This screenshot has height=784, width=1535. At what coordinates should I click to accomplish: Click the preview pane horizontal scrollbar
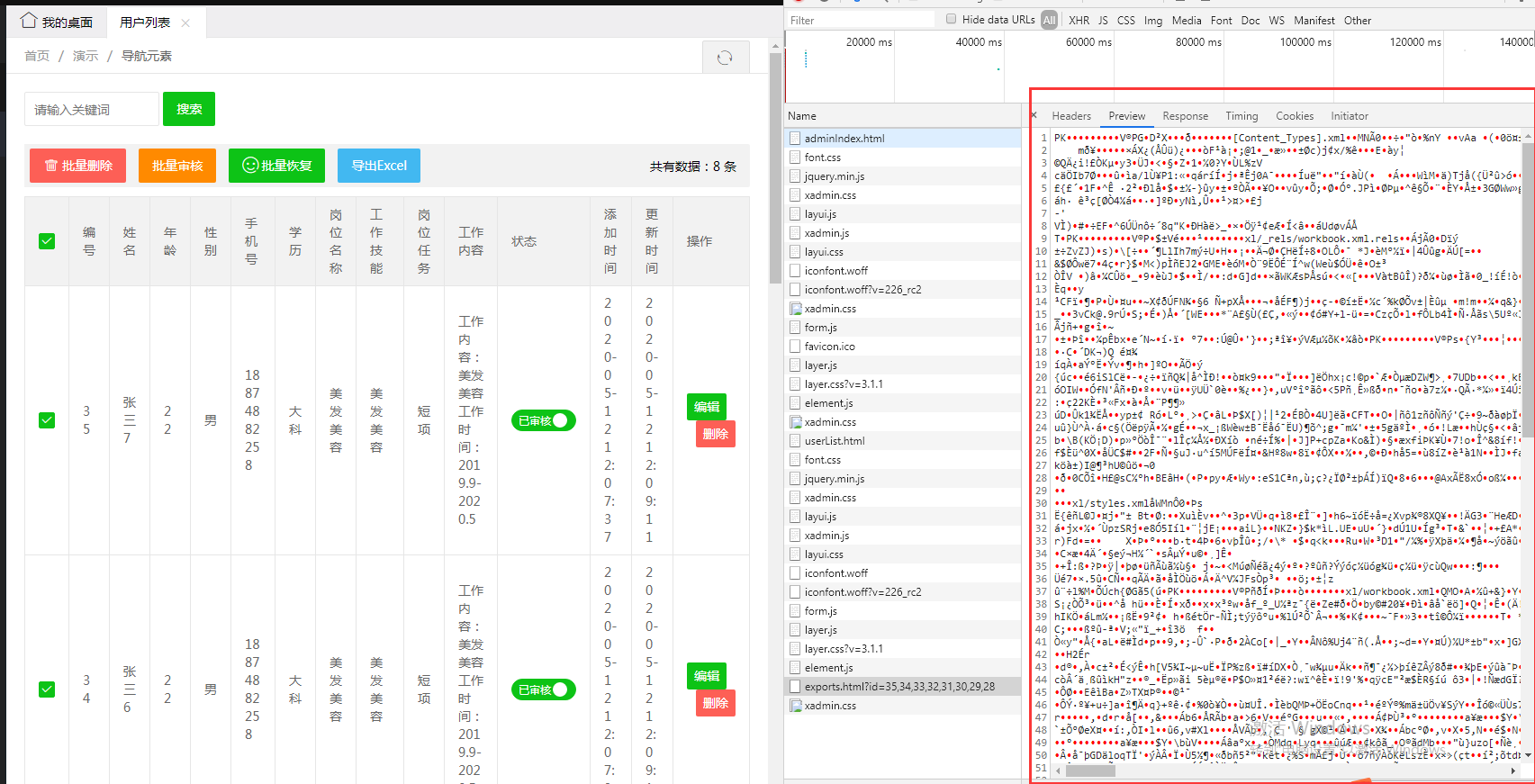tap(1090, 770)
